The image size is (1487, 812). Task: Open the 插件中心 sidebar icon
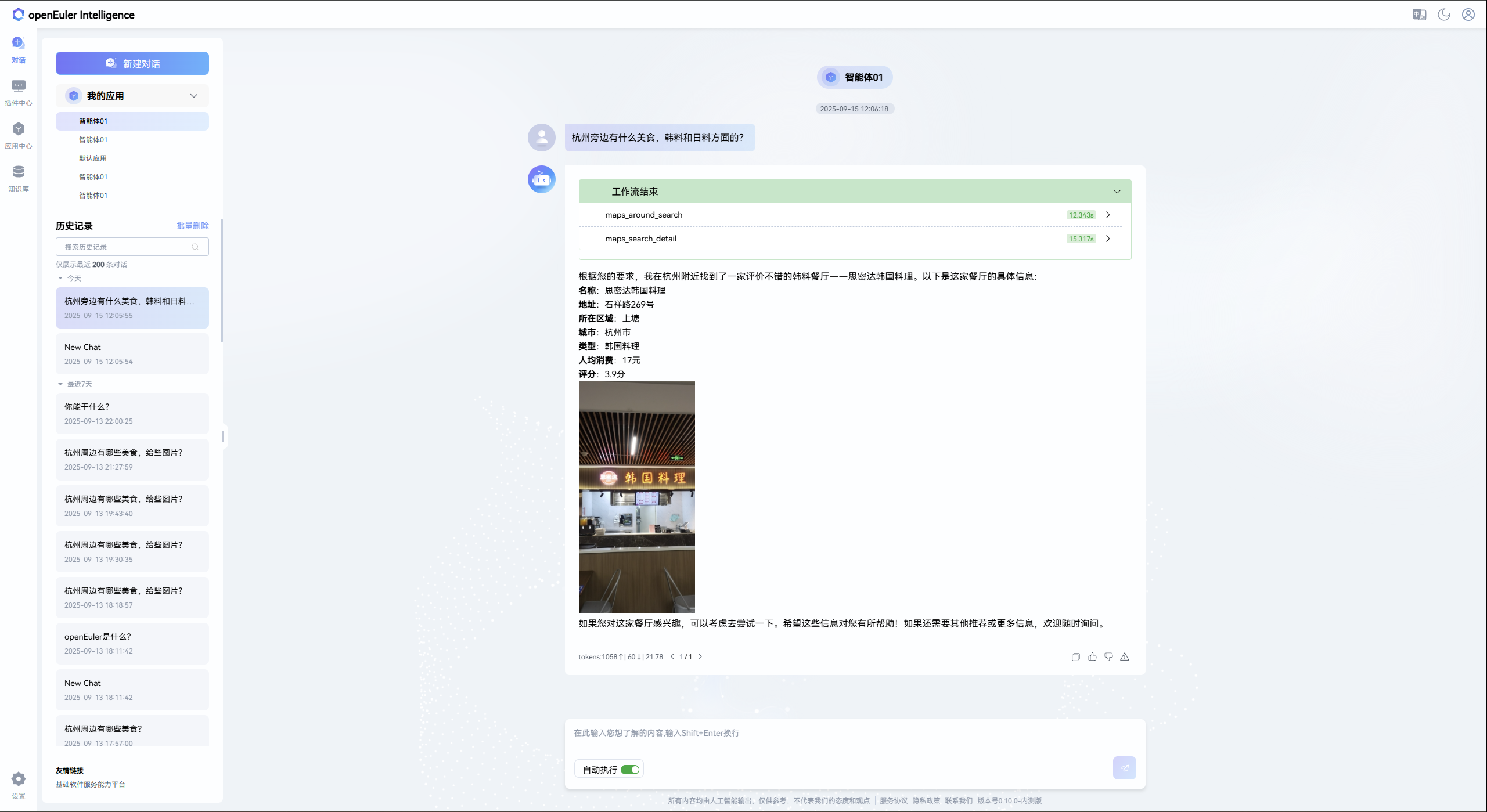pyautogui.click(x=18, y=93)
